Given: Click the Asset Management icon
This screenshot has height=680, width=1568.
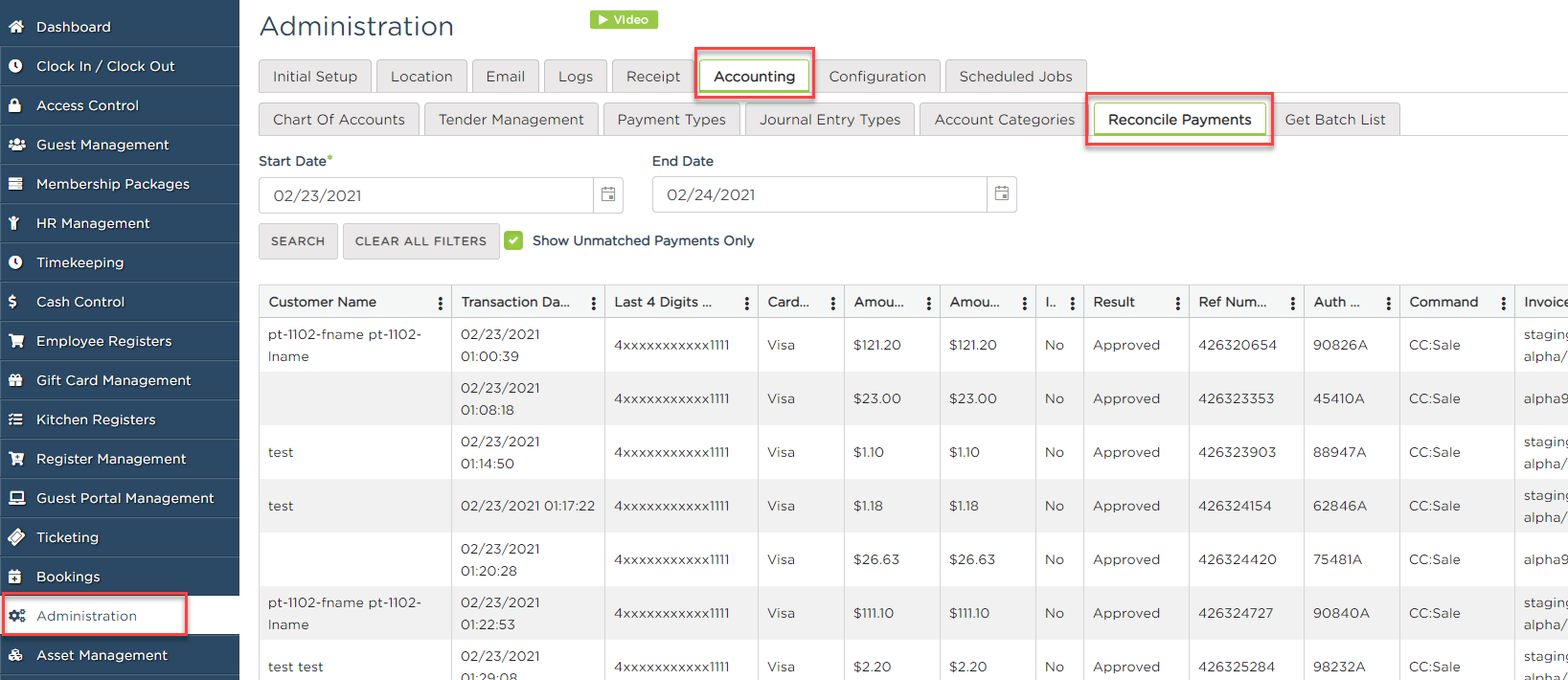Looking at the screenshot, I should click(15, 655).
